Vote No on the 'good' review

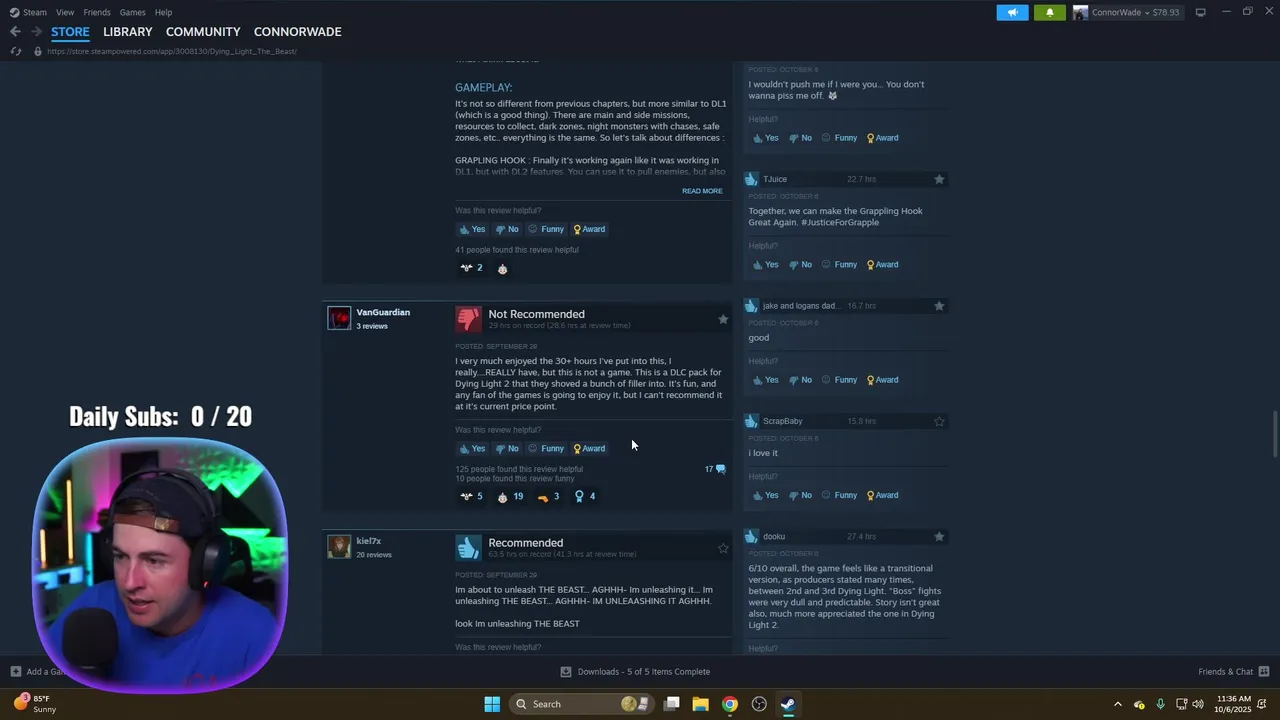[800, 380]
